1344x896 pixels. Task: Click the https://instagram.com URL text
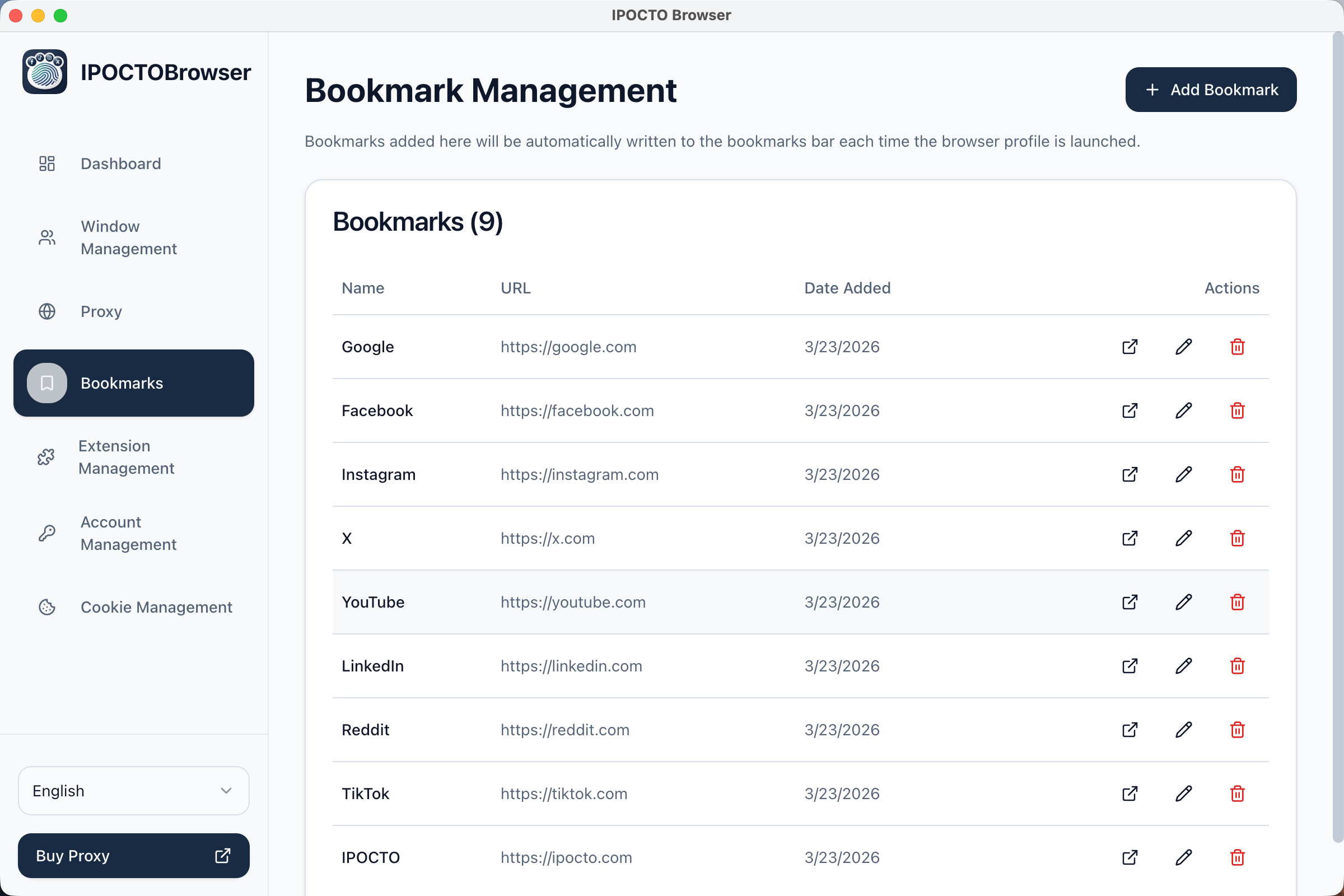point(580,475)
